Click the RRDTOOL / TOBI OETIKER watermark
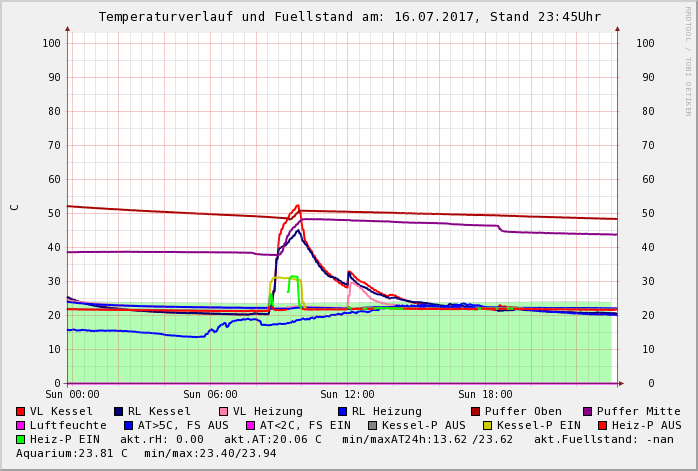Screen dimensions: 698x471 pos(688,60)
